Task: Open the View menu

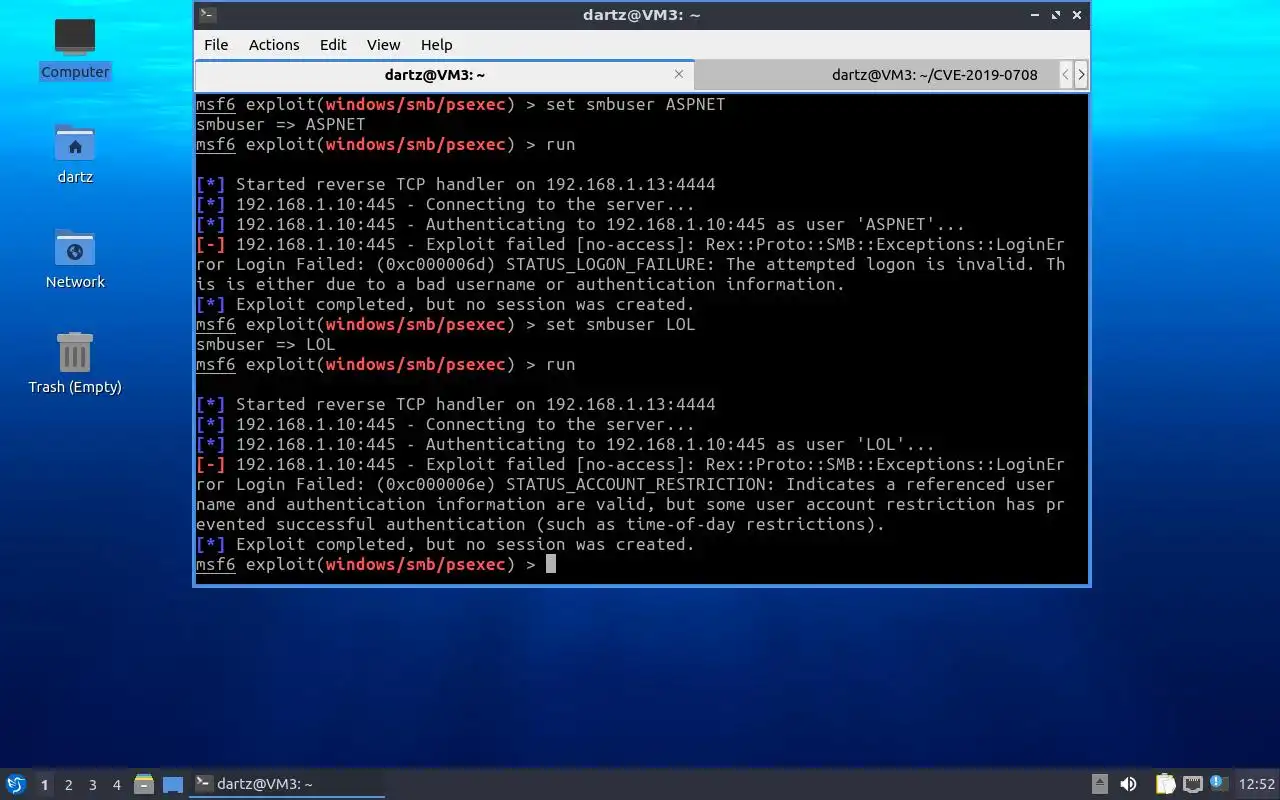Action: click(x=383, y=45)
